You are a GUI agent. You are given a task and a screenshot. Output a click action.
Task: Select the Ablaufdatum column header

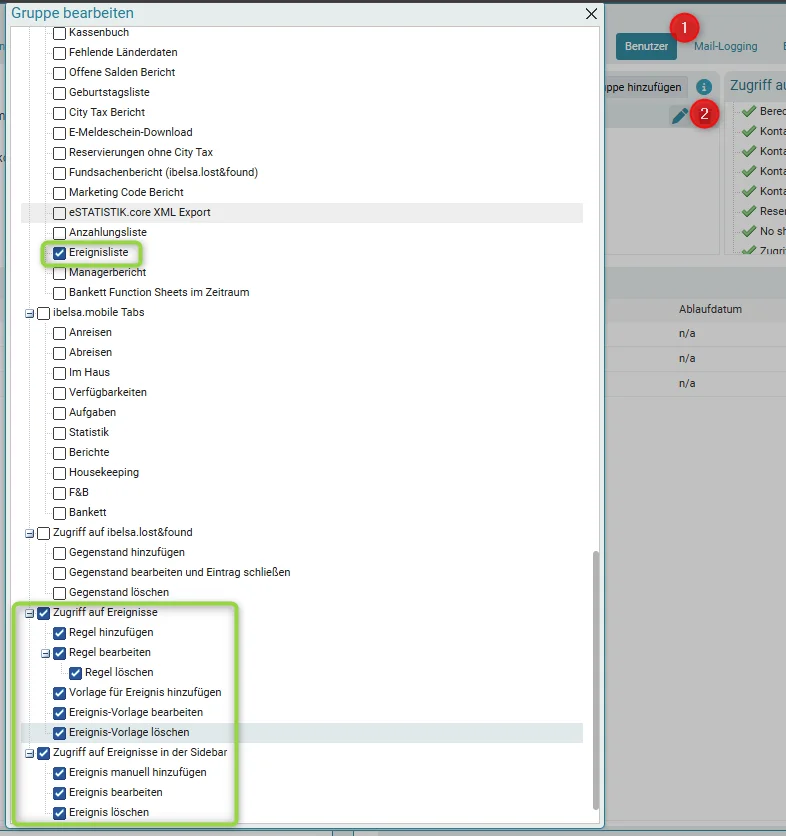(x=710, y=309)
